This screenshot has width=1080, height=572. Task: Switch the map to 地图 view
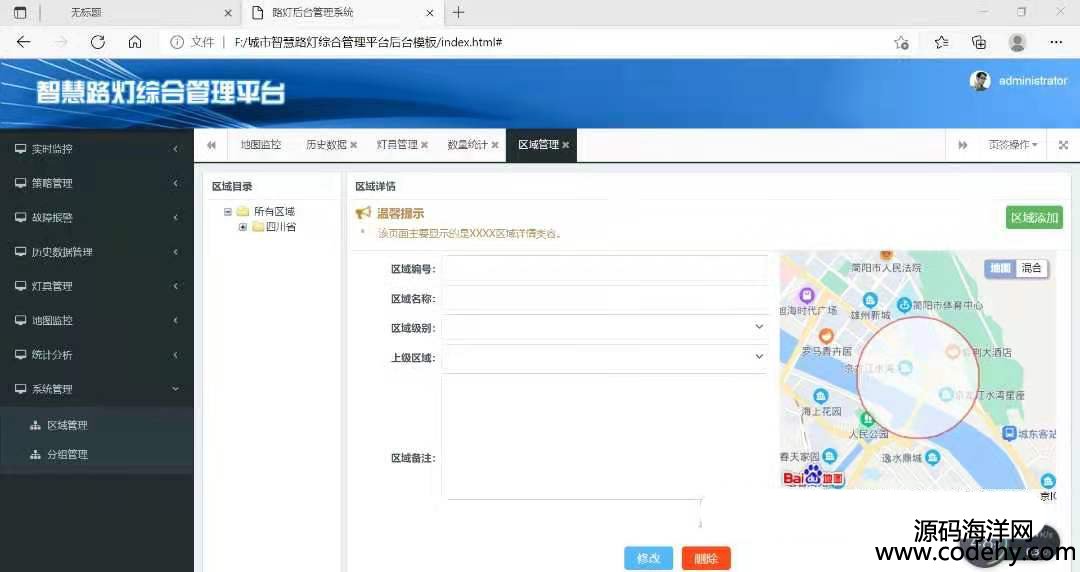[x=1000, y=268]
